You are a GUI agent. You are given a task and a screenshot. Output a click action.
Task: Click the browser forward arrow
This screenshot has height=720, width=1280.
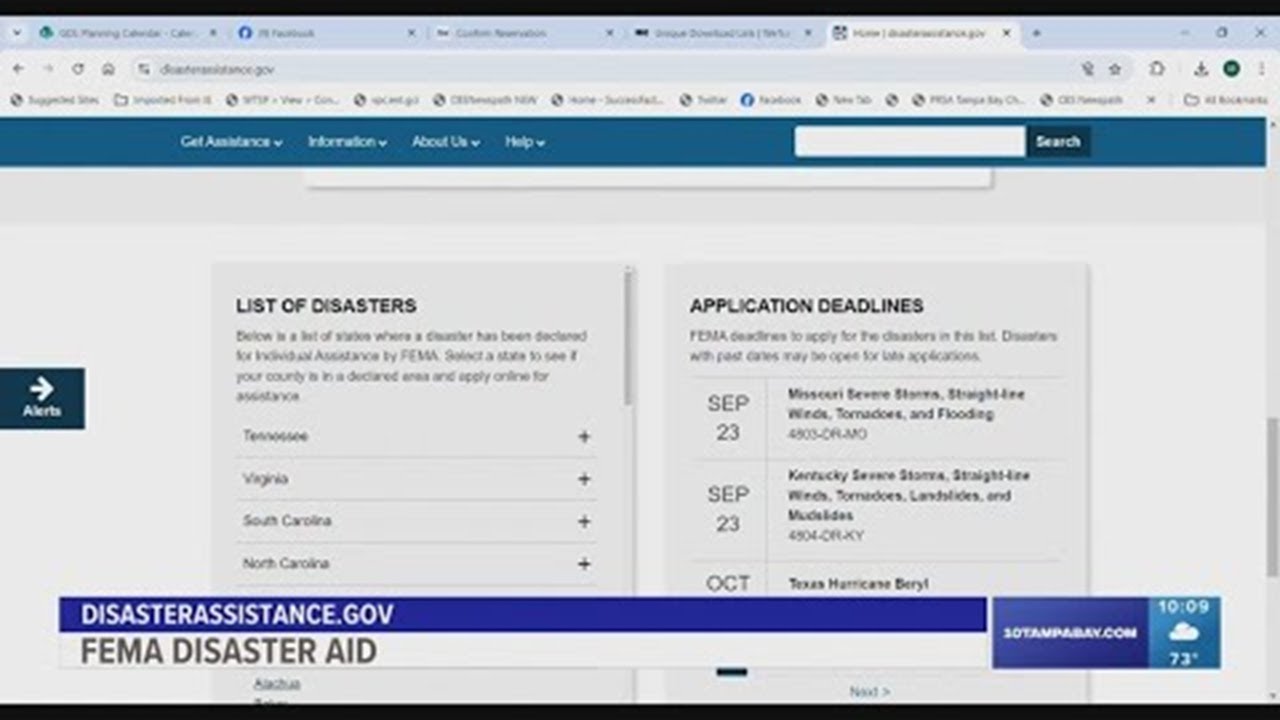47,69
